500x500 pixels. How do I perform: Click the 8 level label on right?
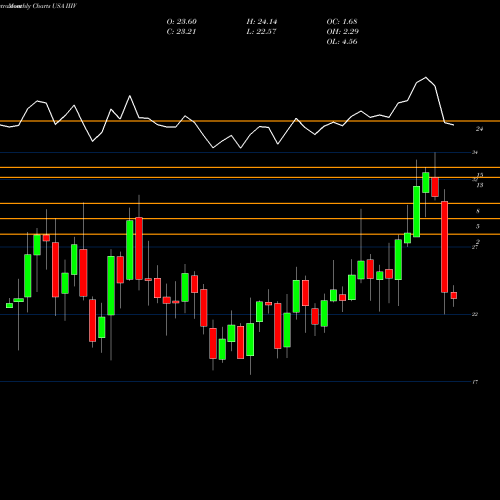(478, 211)
